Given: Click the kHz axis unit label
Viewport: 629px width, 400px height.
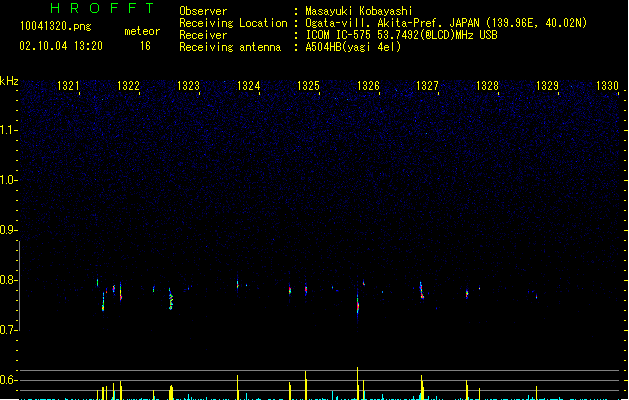Looking at the screenshot, I should point(9,81).
